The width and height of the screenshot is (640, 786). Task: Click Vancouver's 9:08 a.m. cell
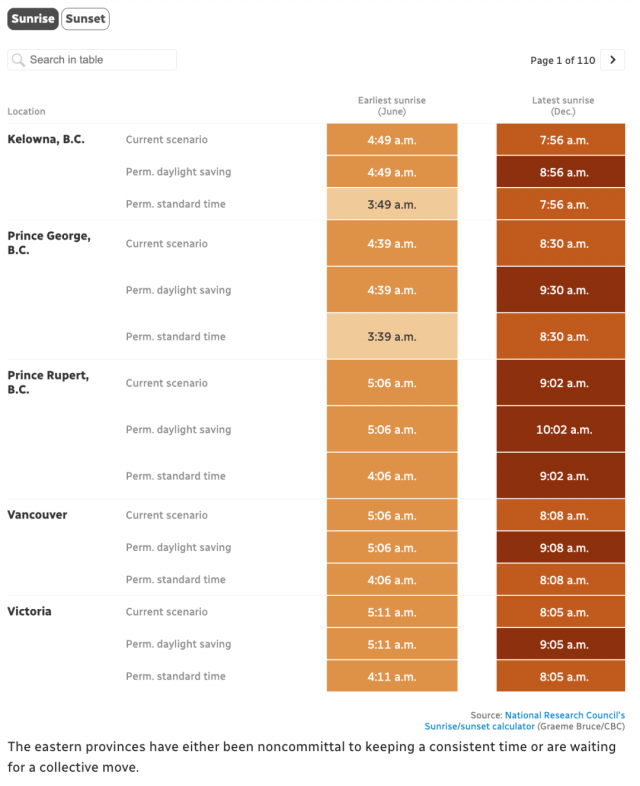(x=561, y=547)
